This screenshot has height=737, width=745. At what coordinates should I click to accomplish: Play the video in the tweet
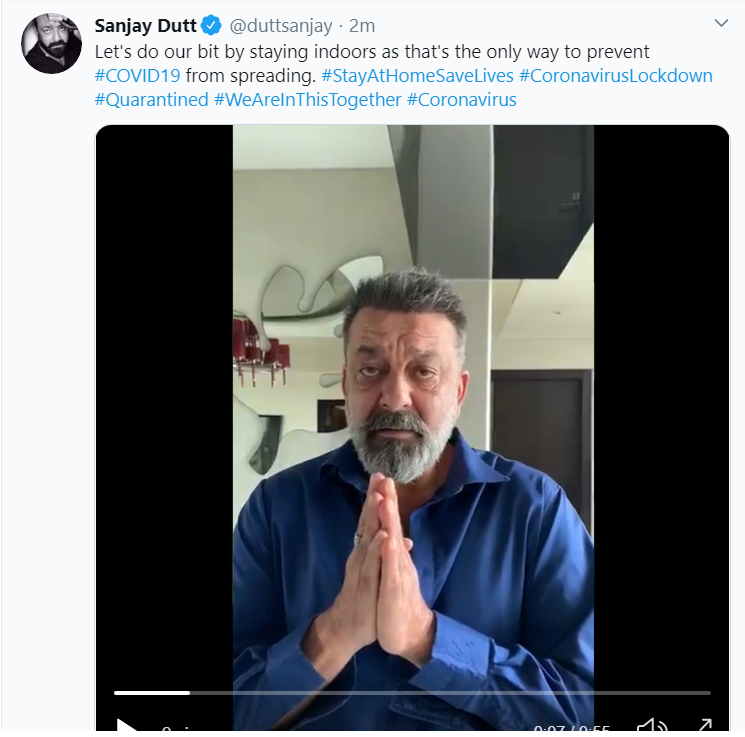click(x=126, y=726)
